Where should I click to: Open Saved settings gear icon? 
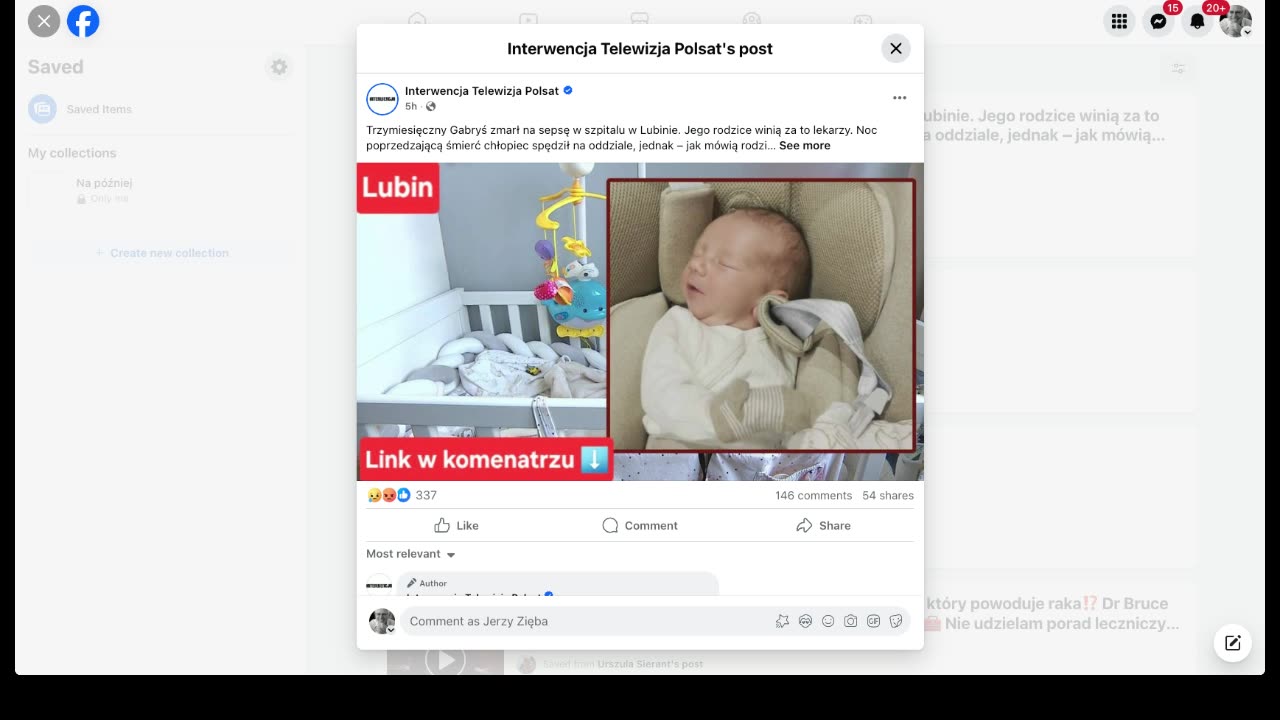279,67
